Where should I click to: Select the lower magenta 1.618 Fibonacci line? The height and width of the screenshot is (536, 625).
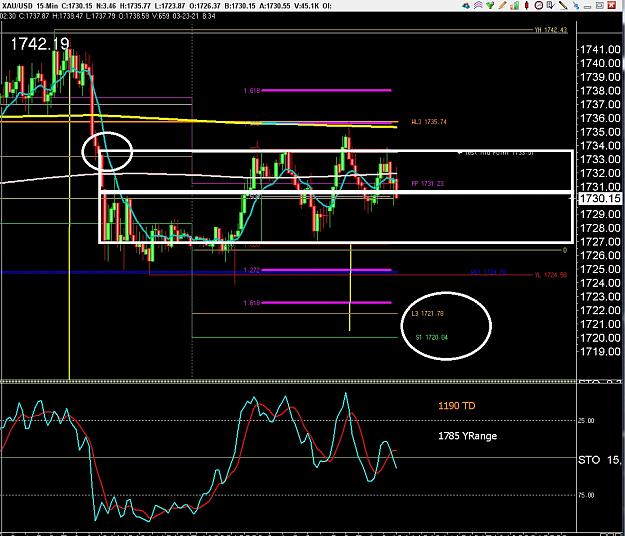pos(326,302)
